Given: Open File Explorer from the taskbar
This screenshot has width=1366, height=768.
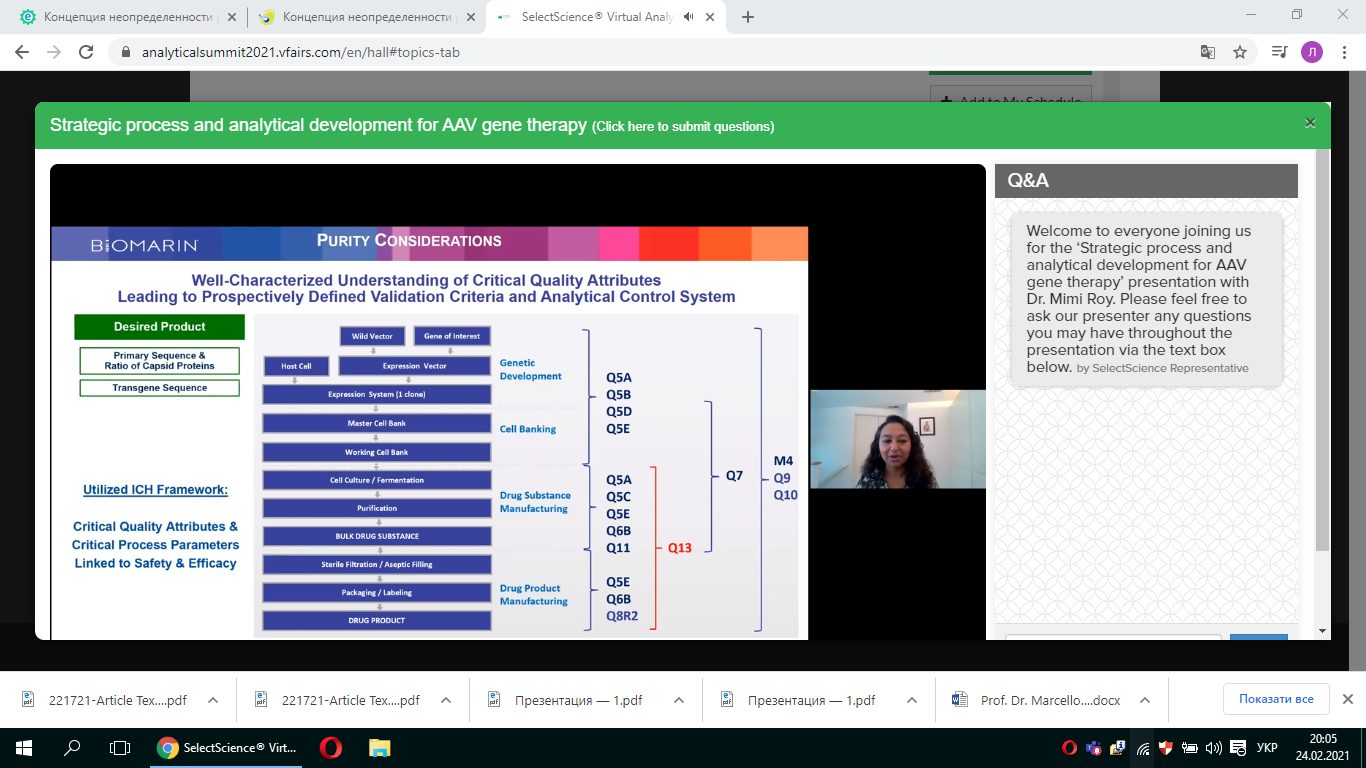Looking at the screenshot, I should [380, 747].
